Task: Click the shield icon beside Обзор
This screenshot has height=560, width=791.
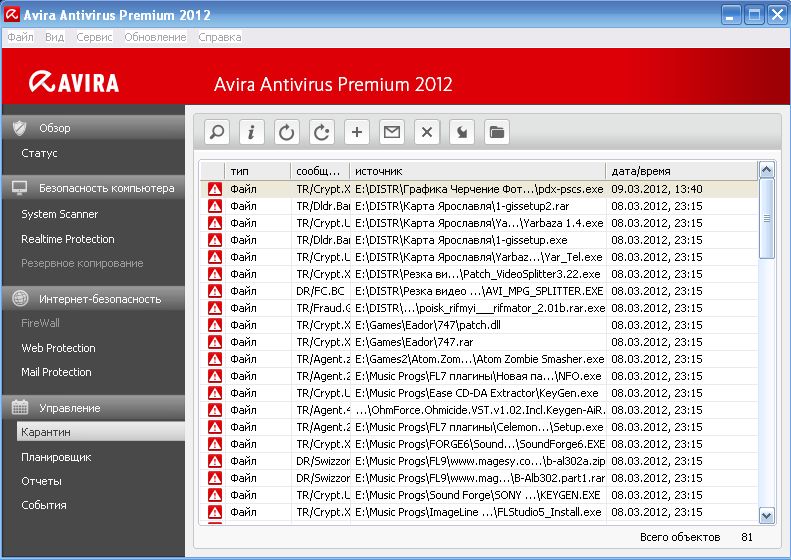Action: coord(20,128)
